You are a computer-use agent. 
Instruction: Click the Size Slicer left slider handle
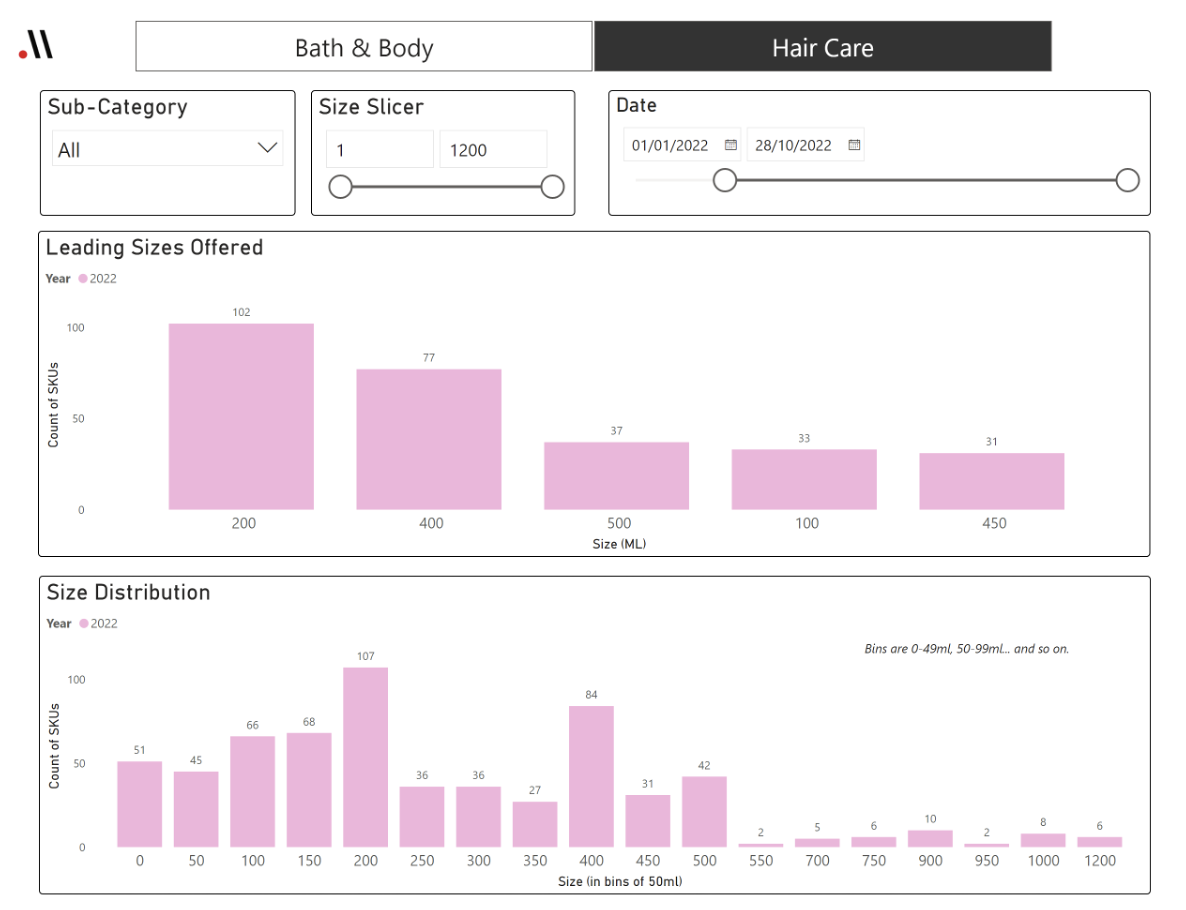pos(341,187)
